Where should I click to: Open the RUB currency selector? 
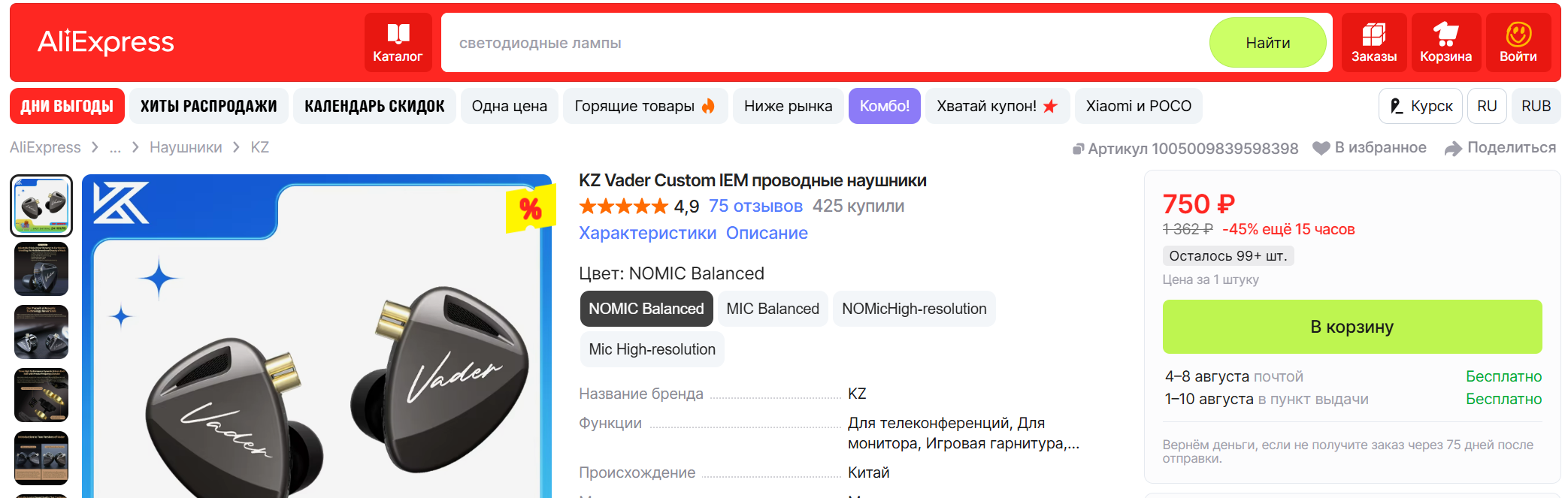pos(1536,106)
